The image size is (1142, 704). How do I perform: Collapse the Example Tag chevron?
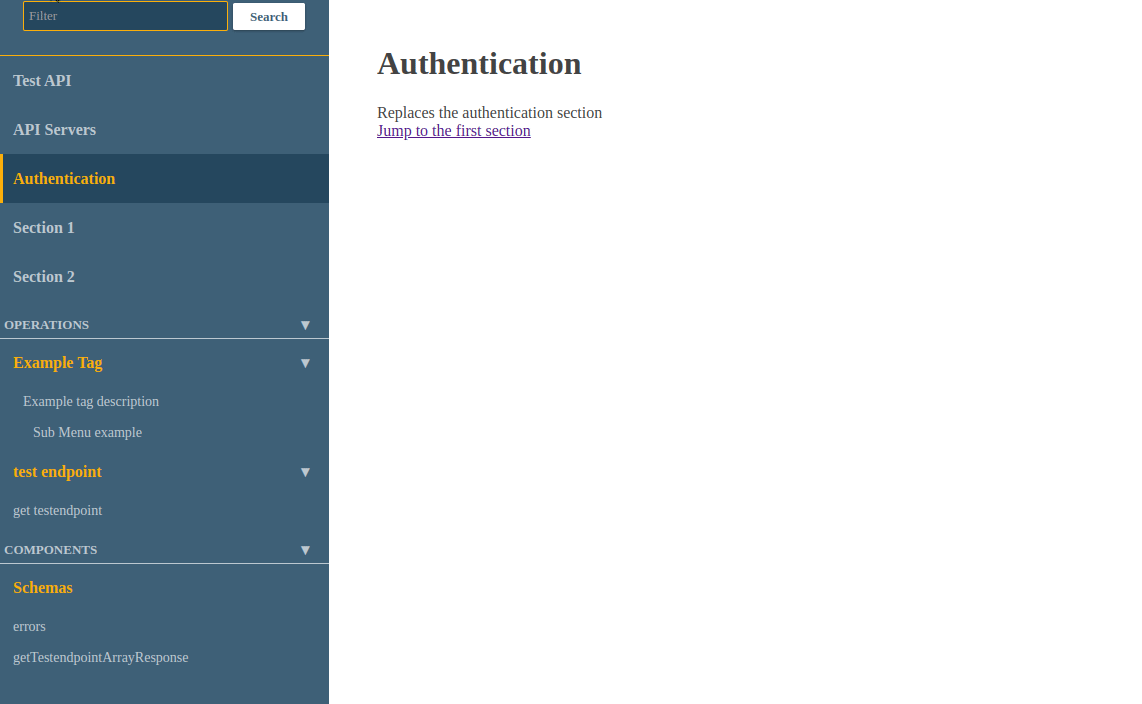305,362
